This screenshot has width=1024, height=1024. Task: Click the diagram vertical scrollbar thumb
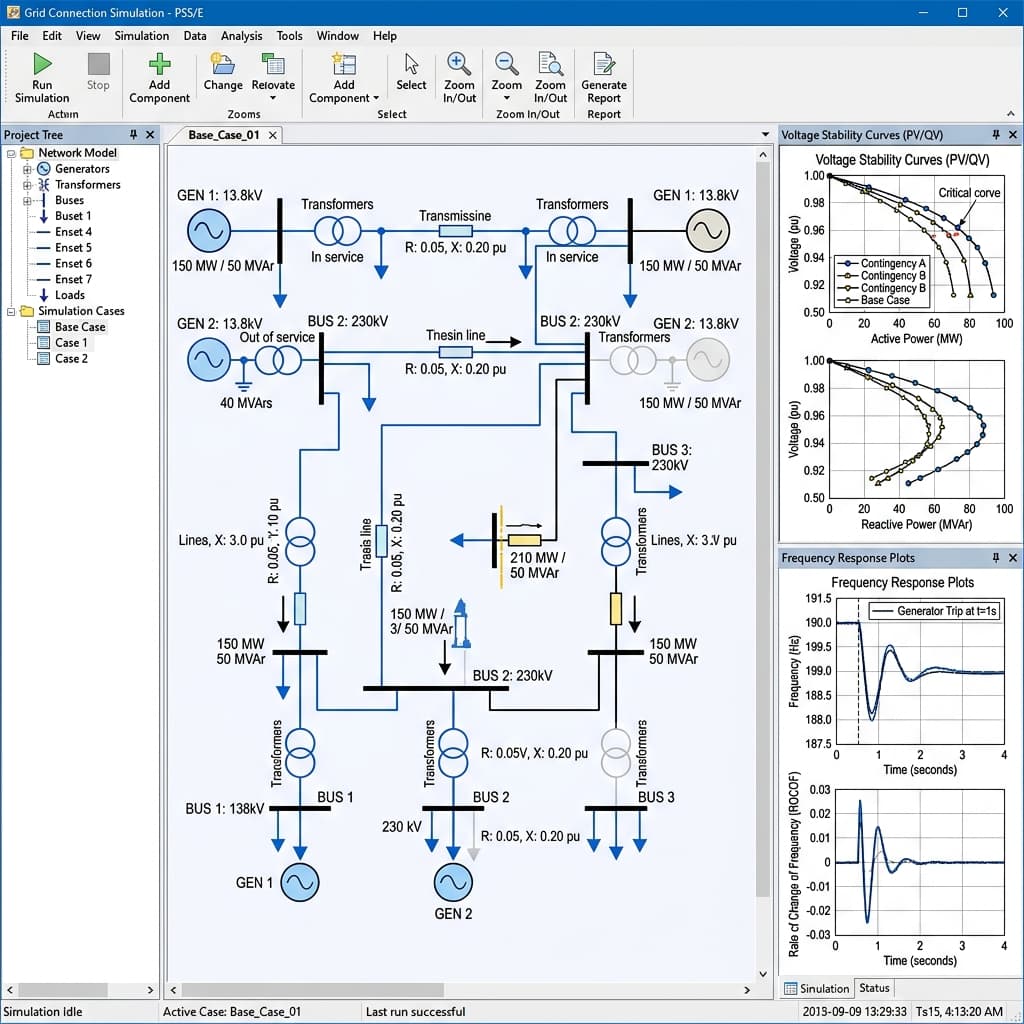coord(763,530)
